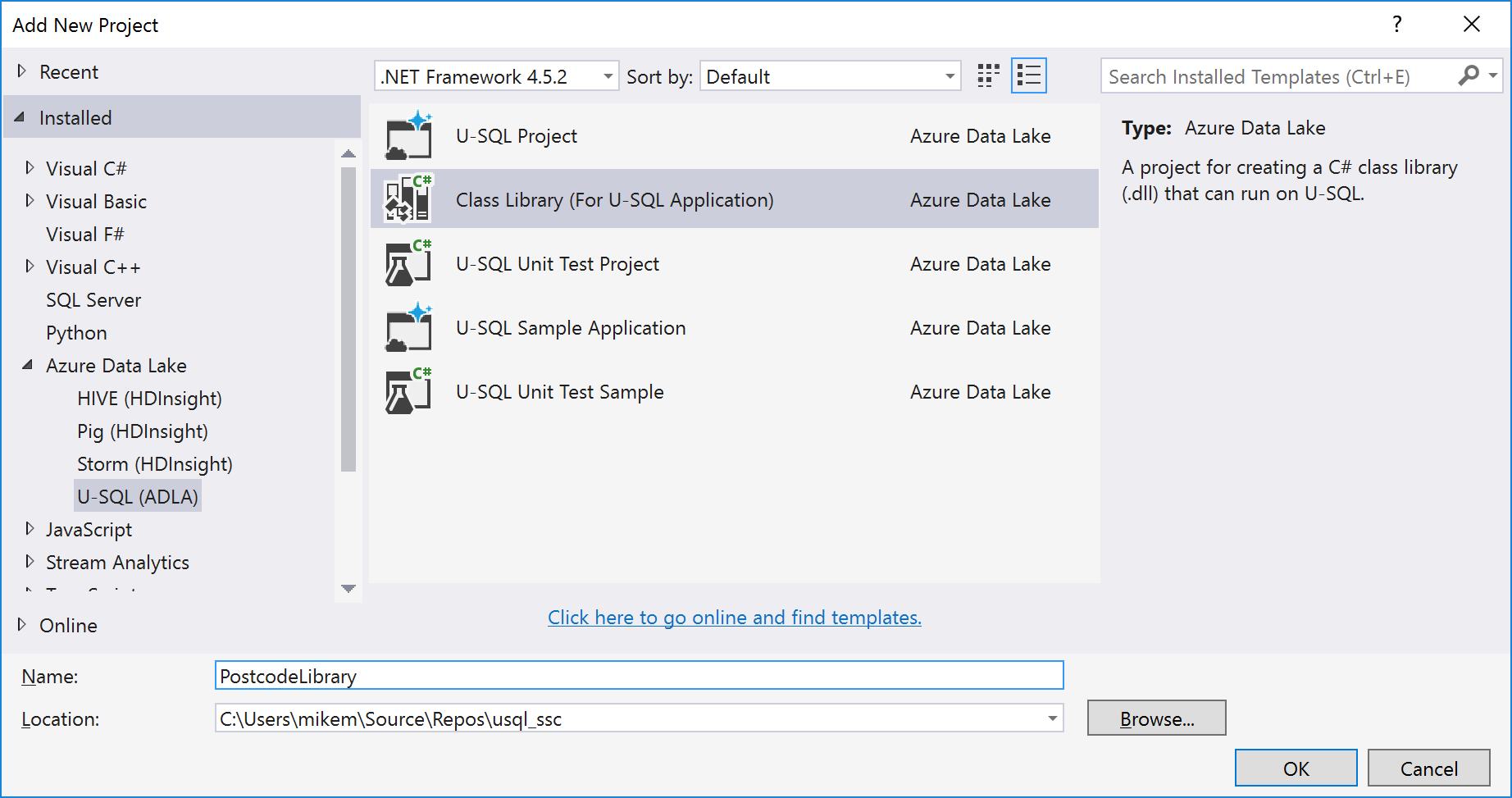
Task: Click the Browse button
Action: point(1156,718)
